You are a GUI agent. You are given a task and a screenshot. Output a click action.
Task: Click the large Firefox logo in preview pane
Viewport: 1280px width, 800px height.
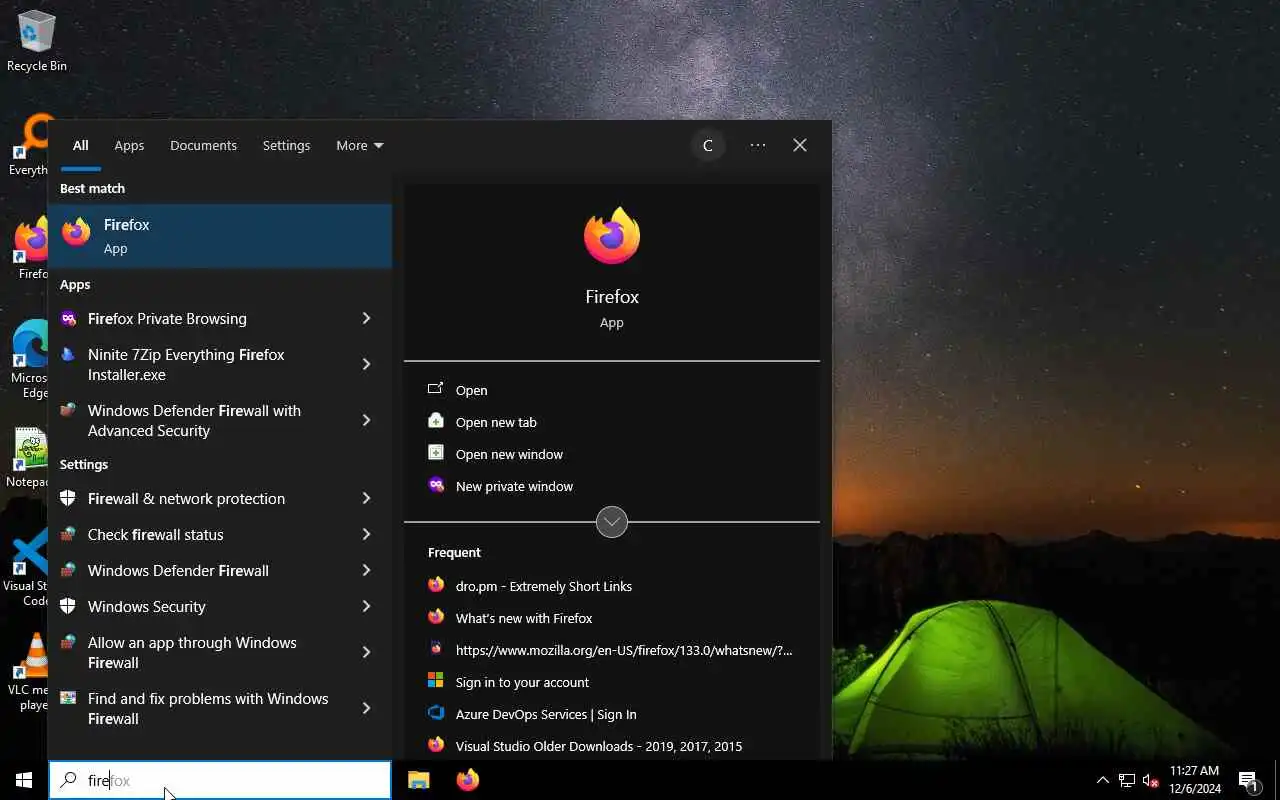point(612,236)
